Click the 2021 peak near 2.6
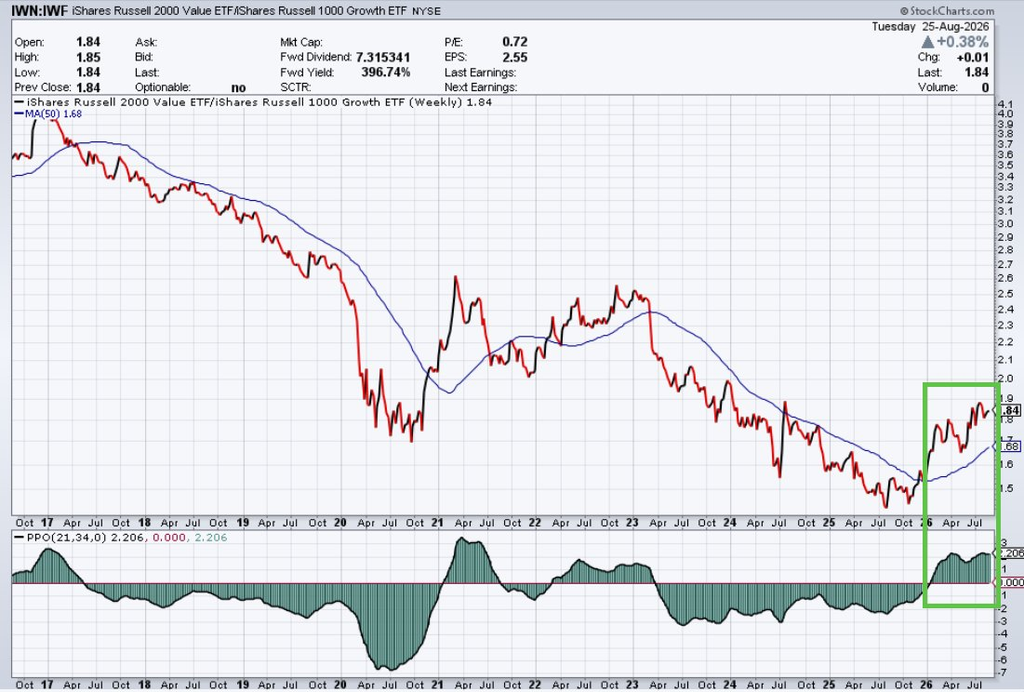Viewport: 1024px width, 692px height. tap(455, 278)
